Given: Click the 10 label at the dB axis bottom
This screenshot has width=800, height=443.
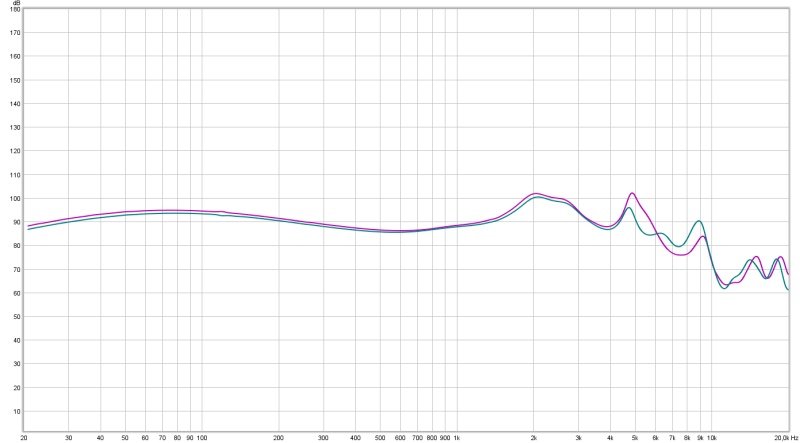Looking at the screenshot, I should click(16, 412).
